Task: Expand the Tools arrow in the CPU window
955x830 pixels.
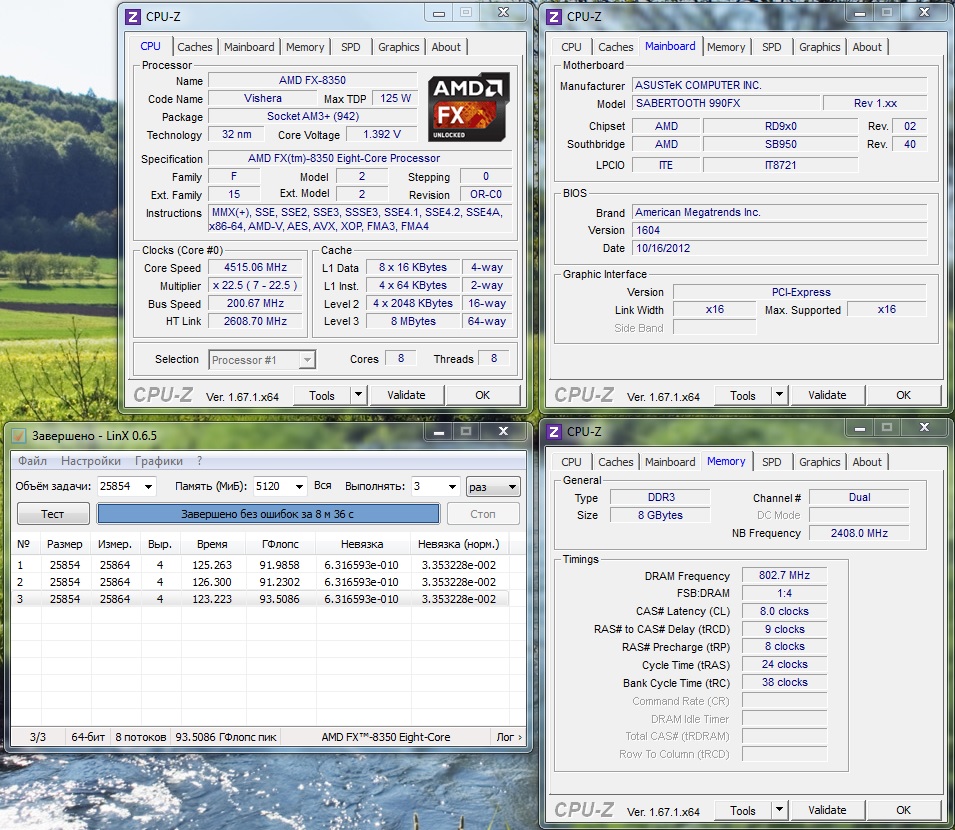Action: pyautogui.click(x=358, y=395)
